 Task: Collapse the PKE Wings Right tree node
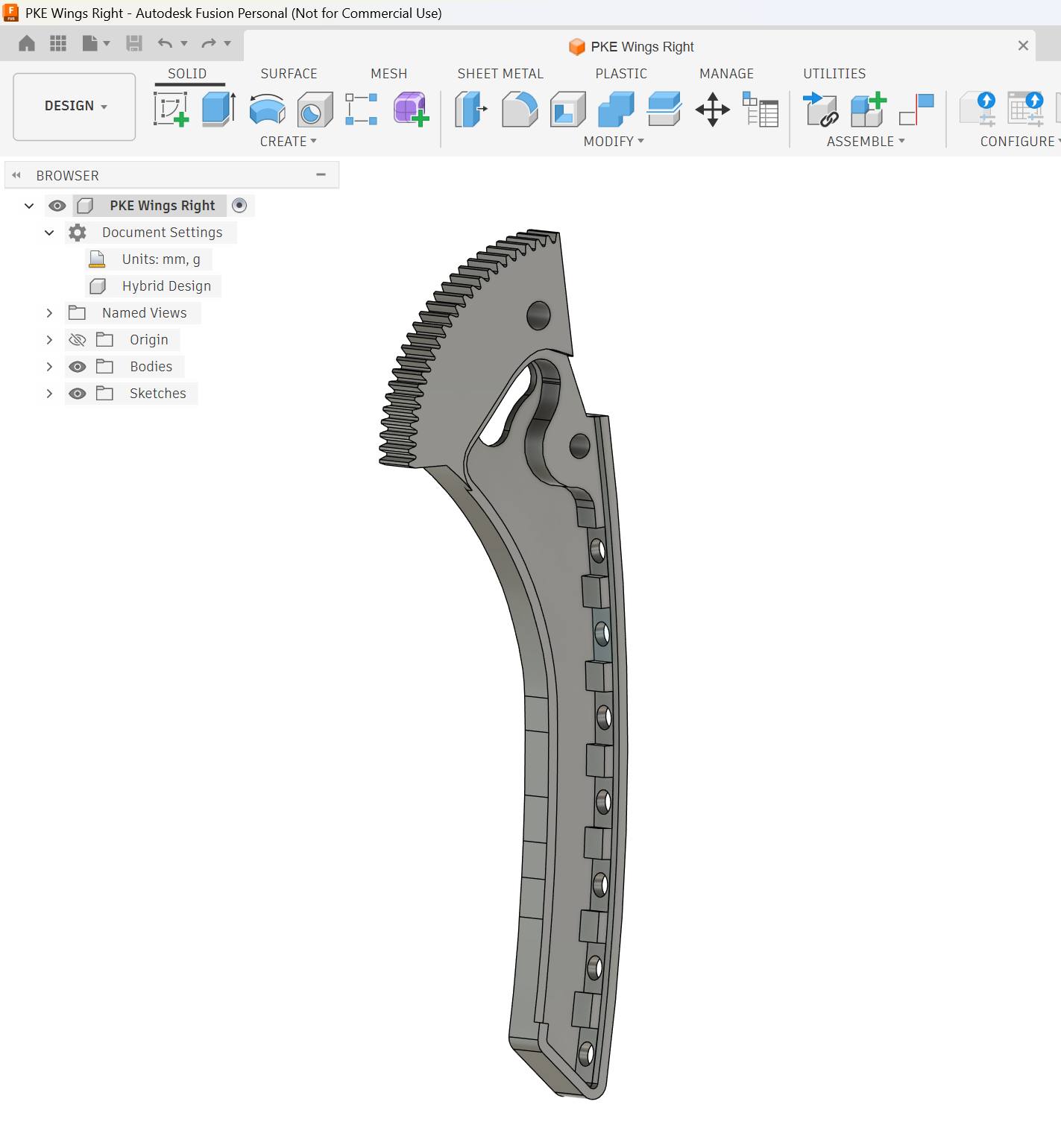[29, 206]
